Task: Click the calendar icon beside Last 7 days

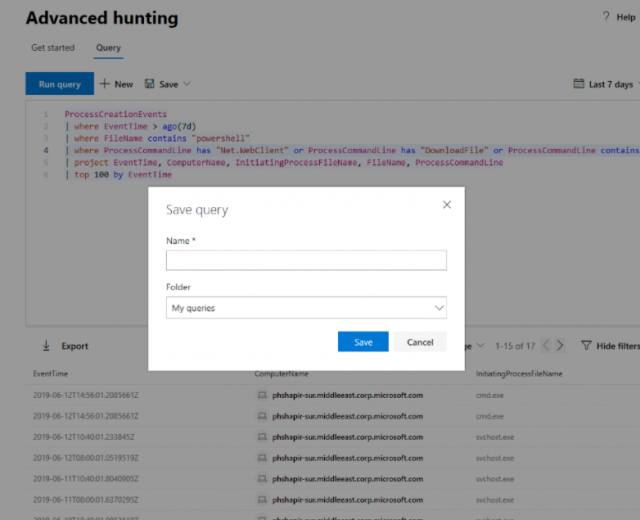Action: tap(579, 84)
